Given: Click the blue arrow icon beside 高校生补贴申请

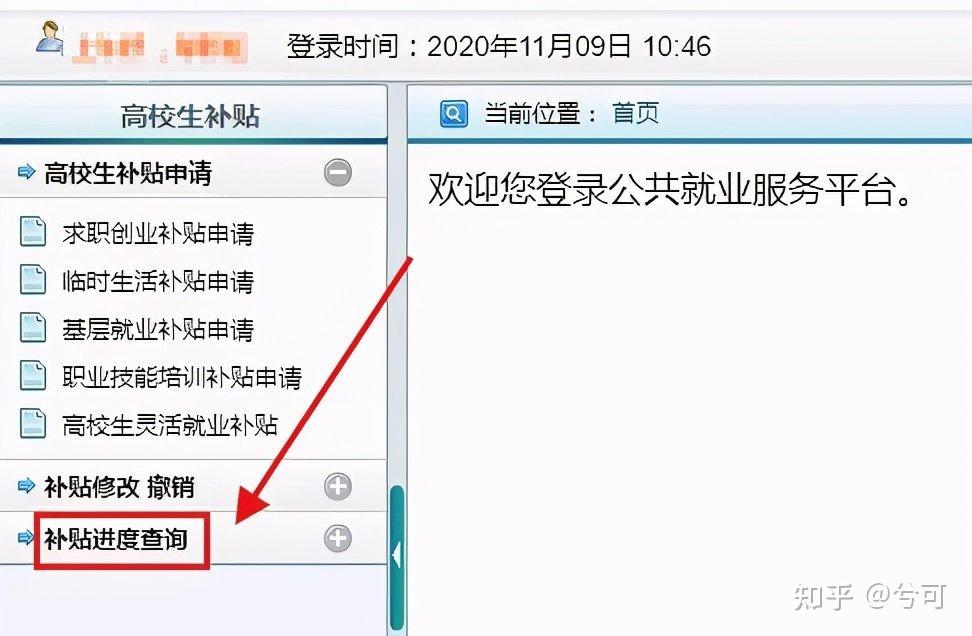Looking at the screenshot, I should pyautogui.click(x=26, y=172).
